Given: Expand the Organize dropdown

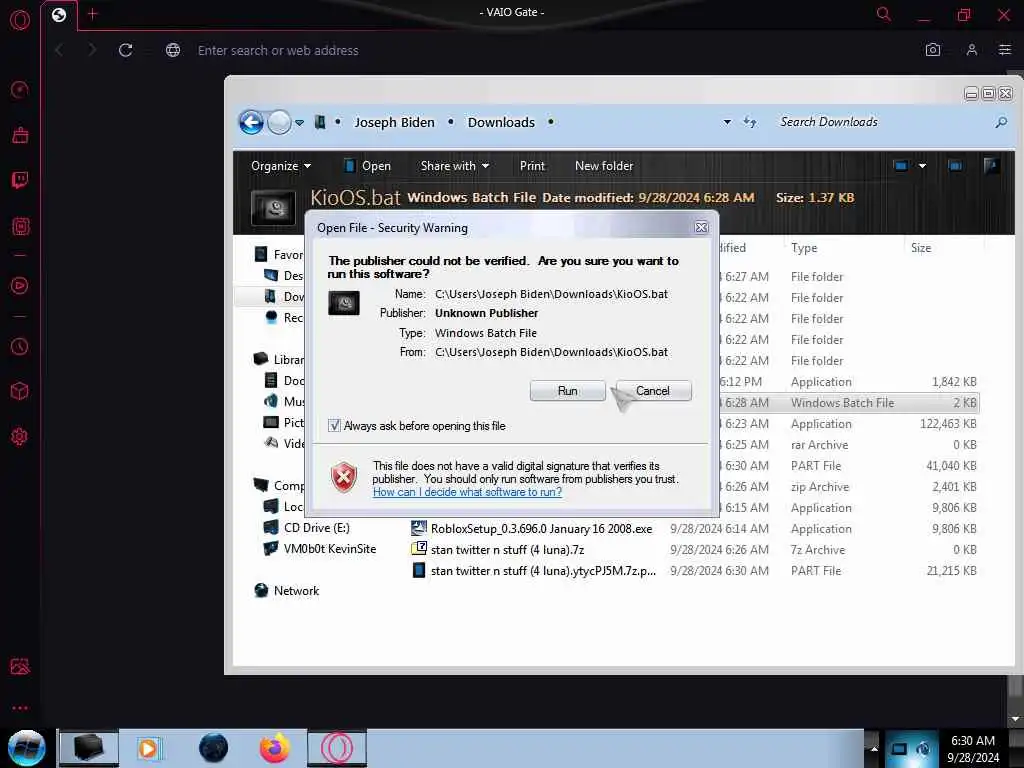Looking at the screenshot, I should [281, 166].
